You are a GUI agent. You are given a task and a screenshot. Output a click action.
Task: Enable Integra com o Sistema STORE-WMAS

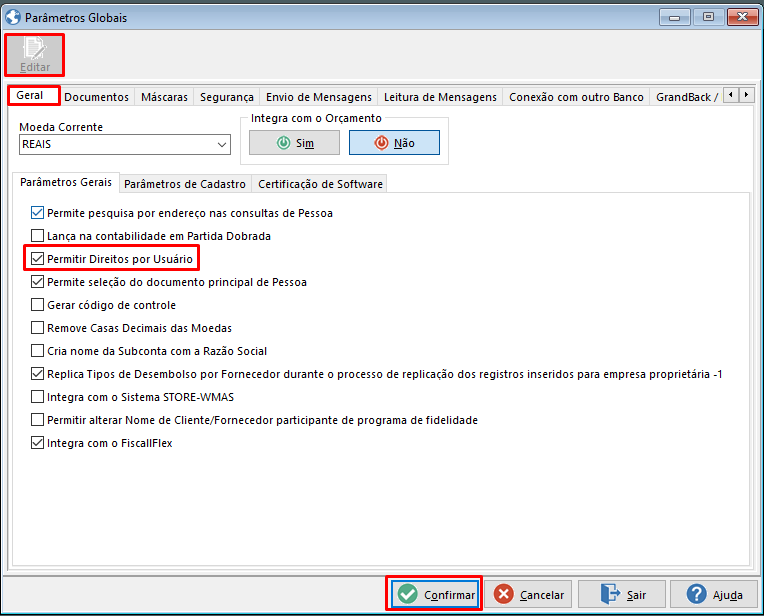coord(37,397)
